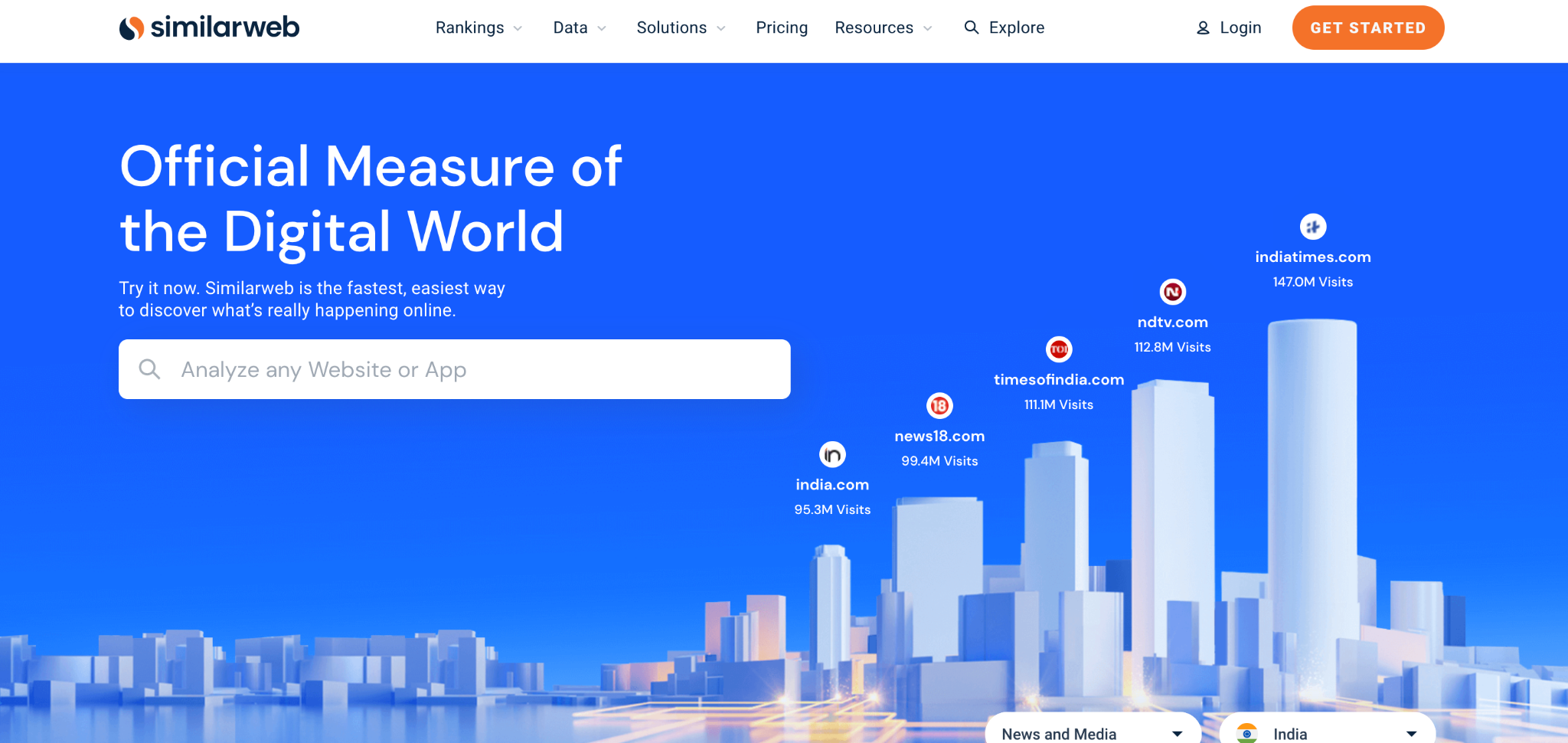Click the 95.3M Visits text
The width and height of the screenshot is (1568, 743).
832,510
